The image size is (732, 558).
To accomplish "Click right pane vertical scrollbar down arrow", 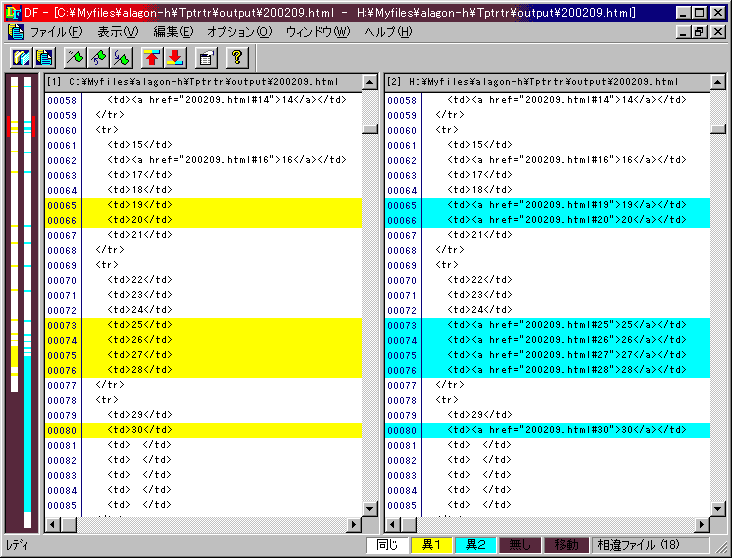I will [718, 508].
